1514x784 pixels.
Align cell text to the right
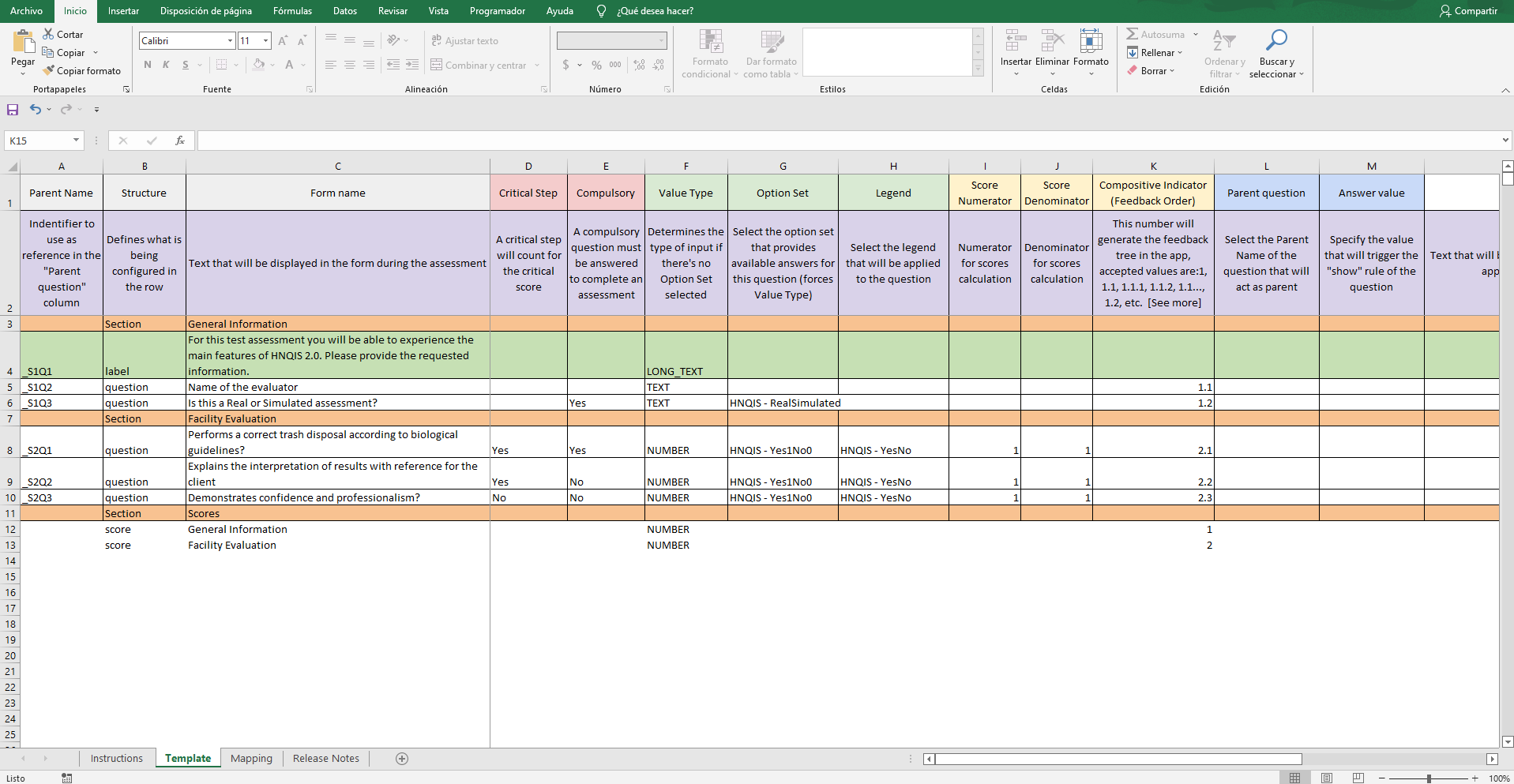(369, 65)
